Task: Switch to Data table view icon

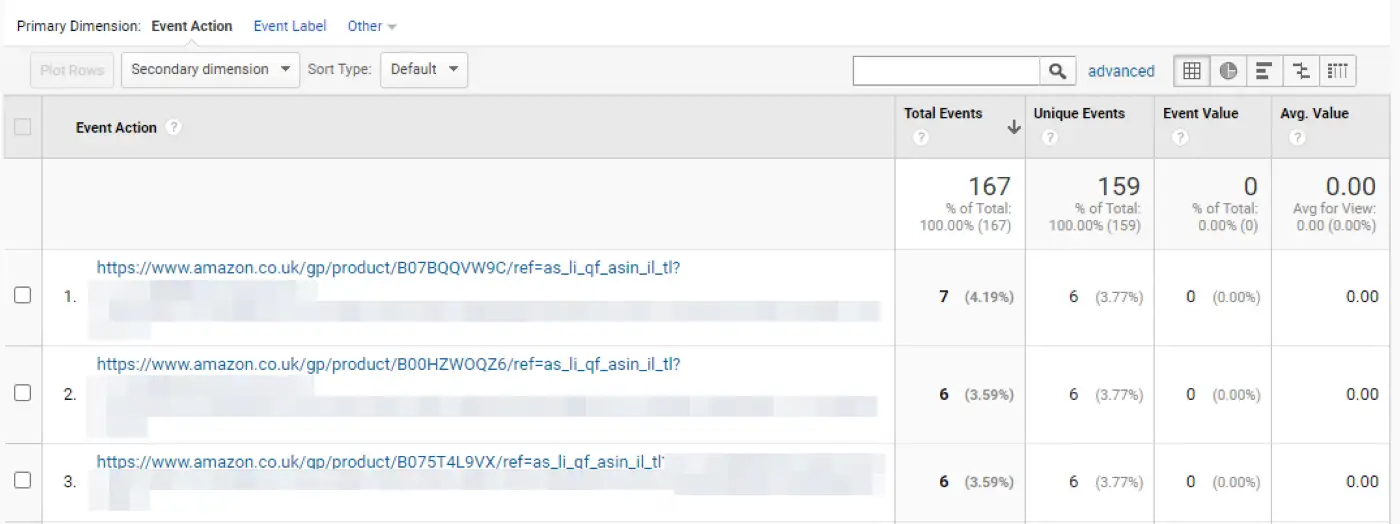Action: click(x=1191, y=71)
